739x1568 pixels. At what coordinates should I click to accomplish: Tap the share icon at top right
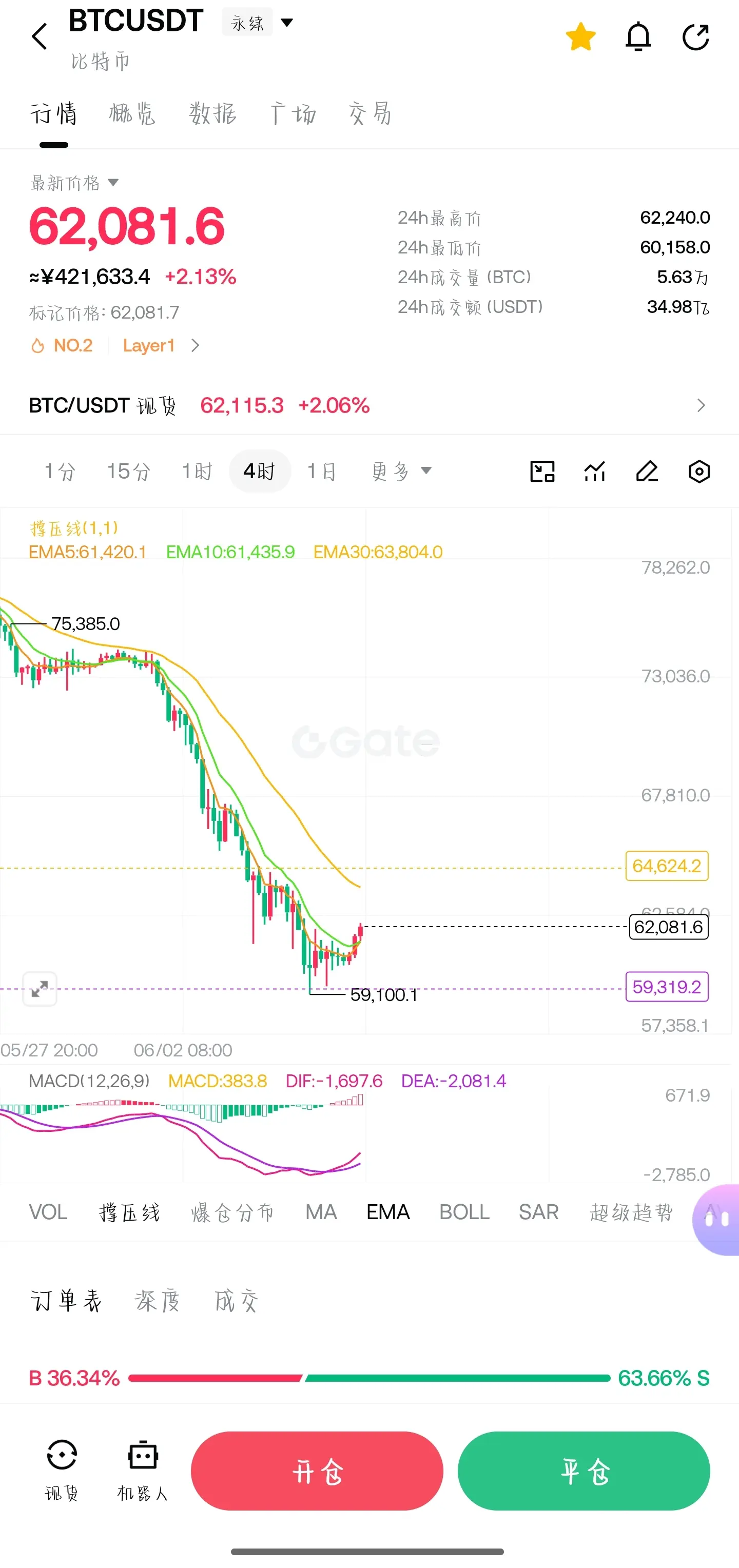696,36
